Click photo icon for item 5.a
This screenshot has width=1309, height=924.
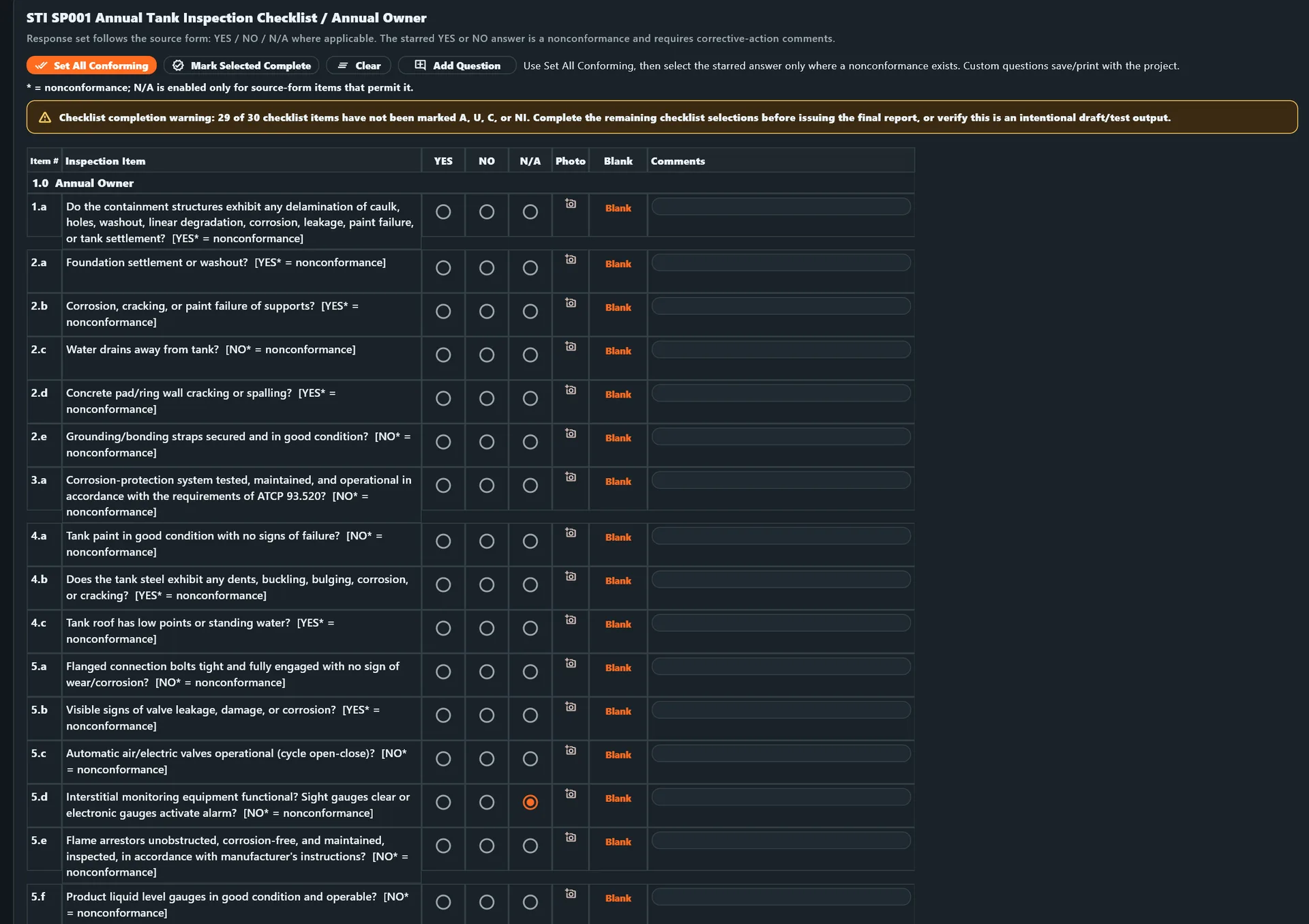tap(571, 664)
